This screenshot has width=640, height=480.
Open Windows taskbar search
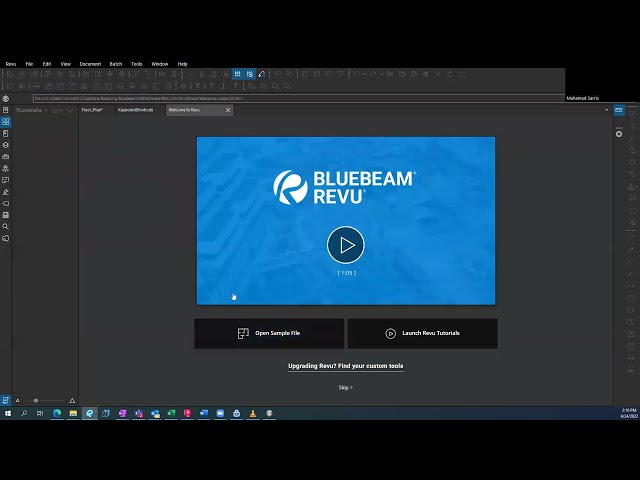pyautogui.click(x=24, y=413)
